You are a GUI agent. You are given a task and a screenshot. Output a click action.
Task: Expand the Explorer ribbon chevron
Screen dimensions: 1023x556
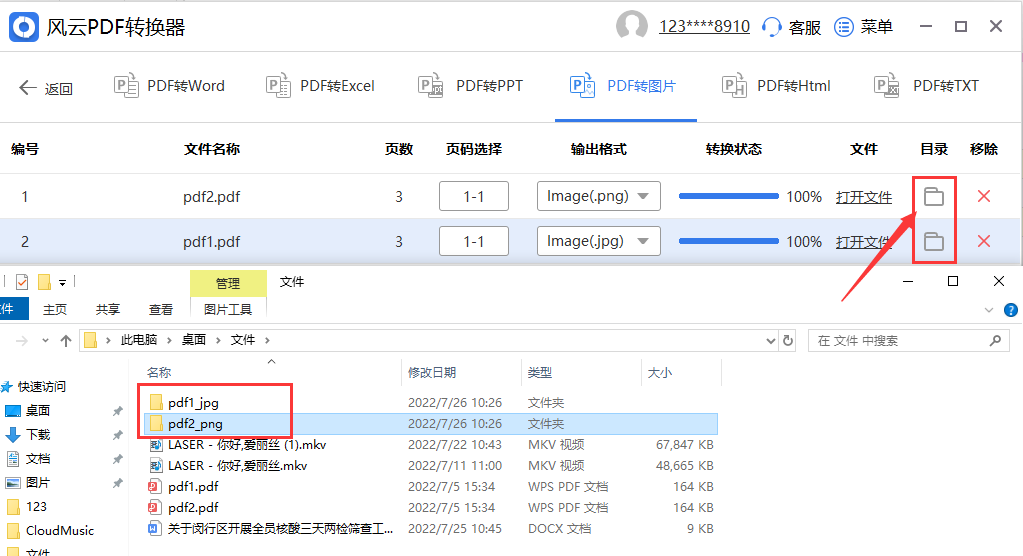(x=989, y=311)
